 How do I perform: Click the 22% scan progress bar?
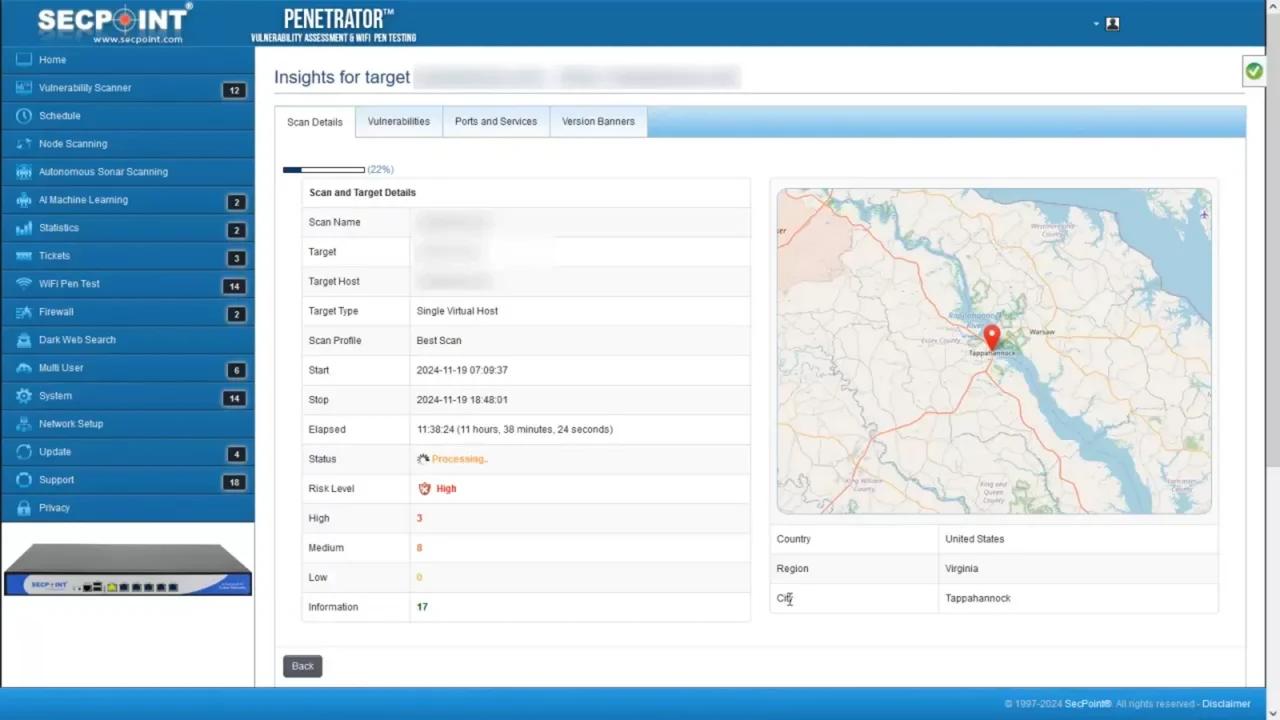point(323,169)
